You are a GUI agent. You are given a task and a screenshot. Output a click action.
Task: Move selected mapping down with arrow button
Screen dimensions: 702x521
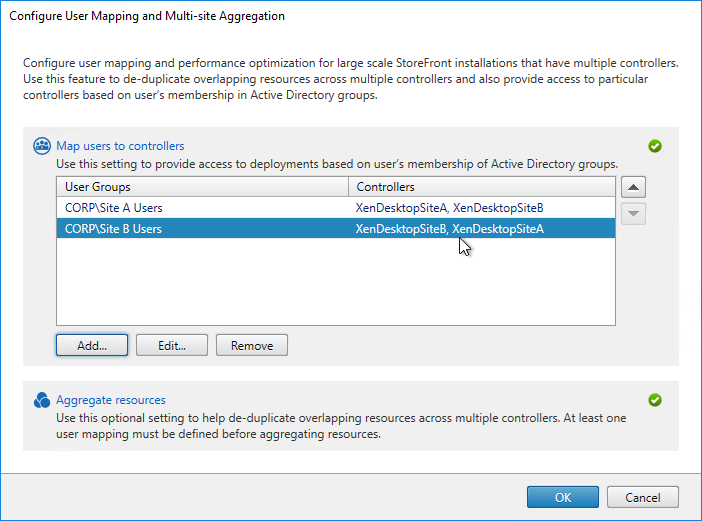(633, 214)
